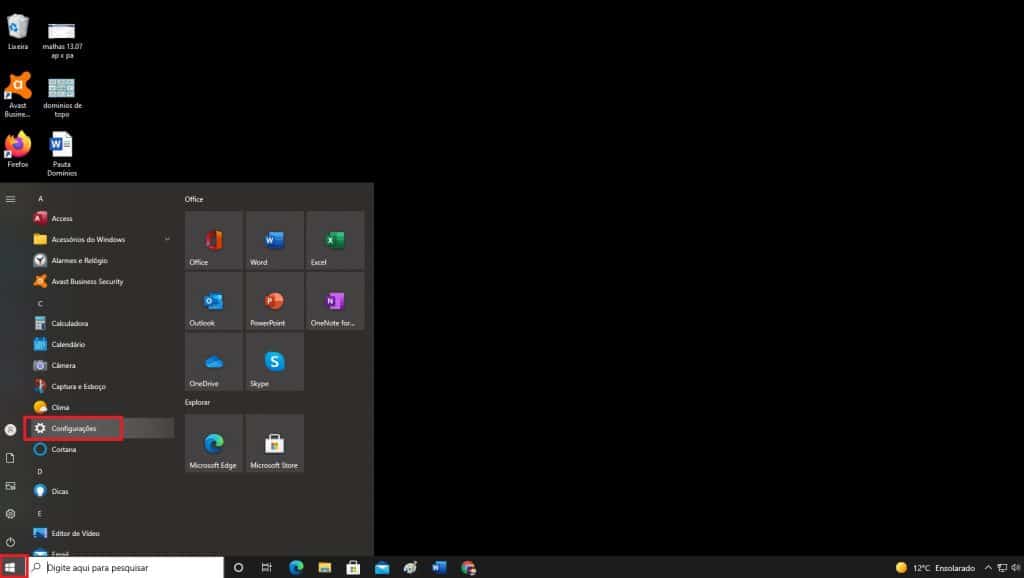1024x578 pixels.
Task: Click the letter E header in app list
Action: click(x=40, y=514)
